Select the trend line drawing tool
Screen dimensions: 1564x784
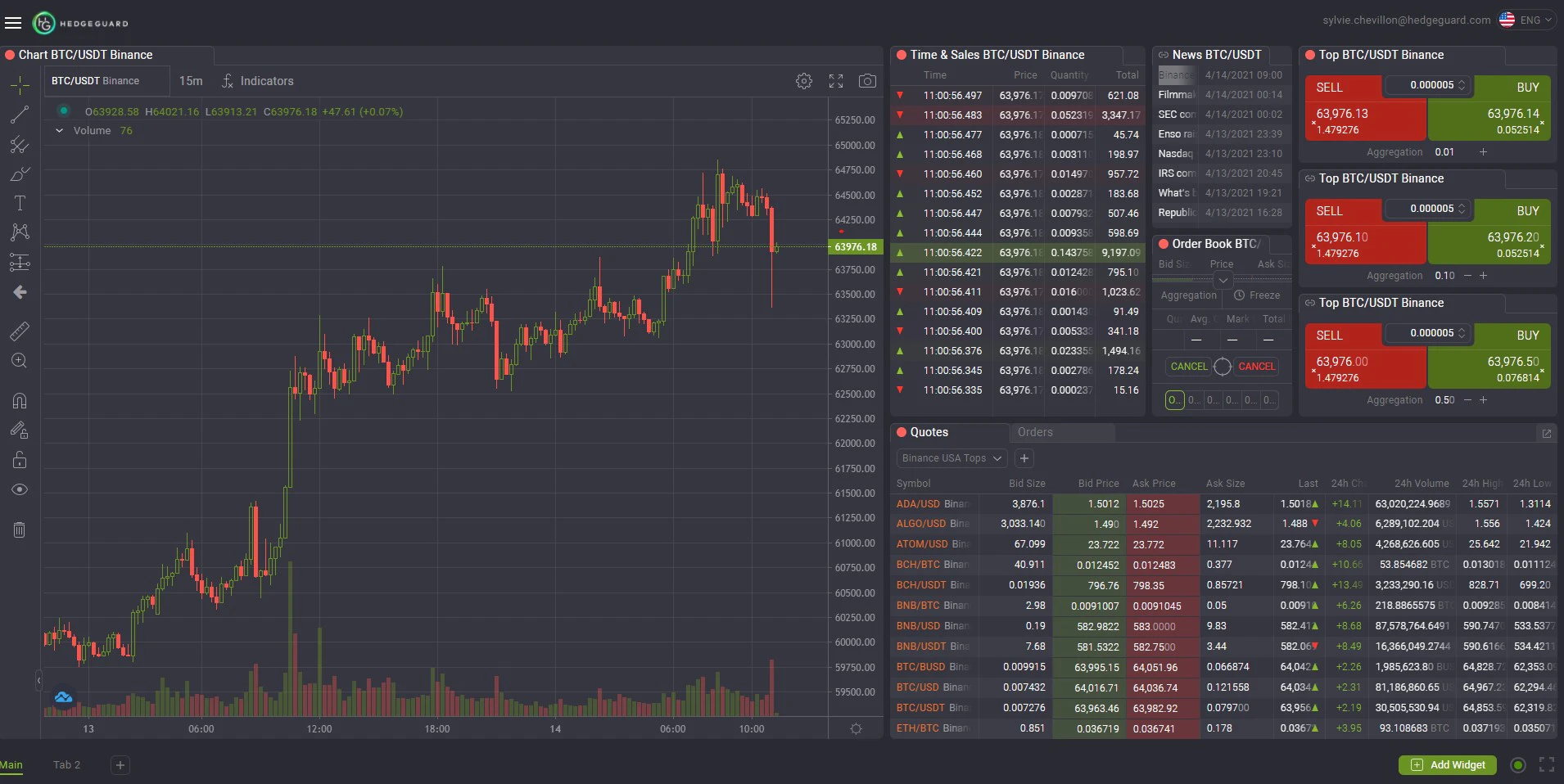coord(19,115)
